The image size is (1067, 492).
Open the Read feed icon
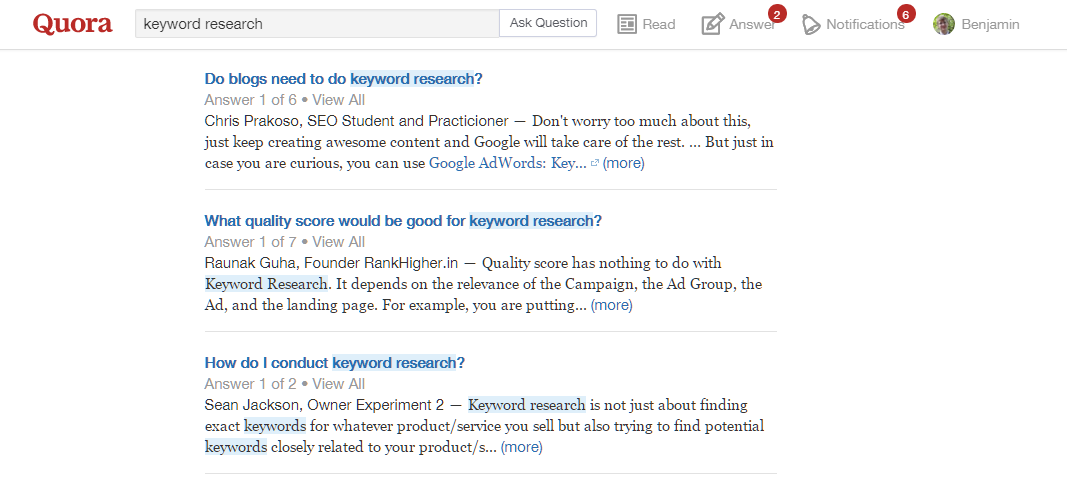point(627,24)
